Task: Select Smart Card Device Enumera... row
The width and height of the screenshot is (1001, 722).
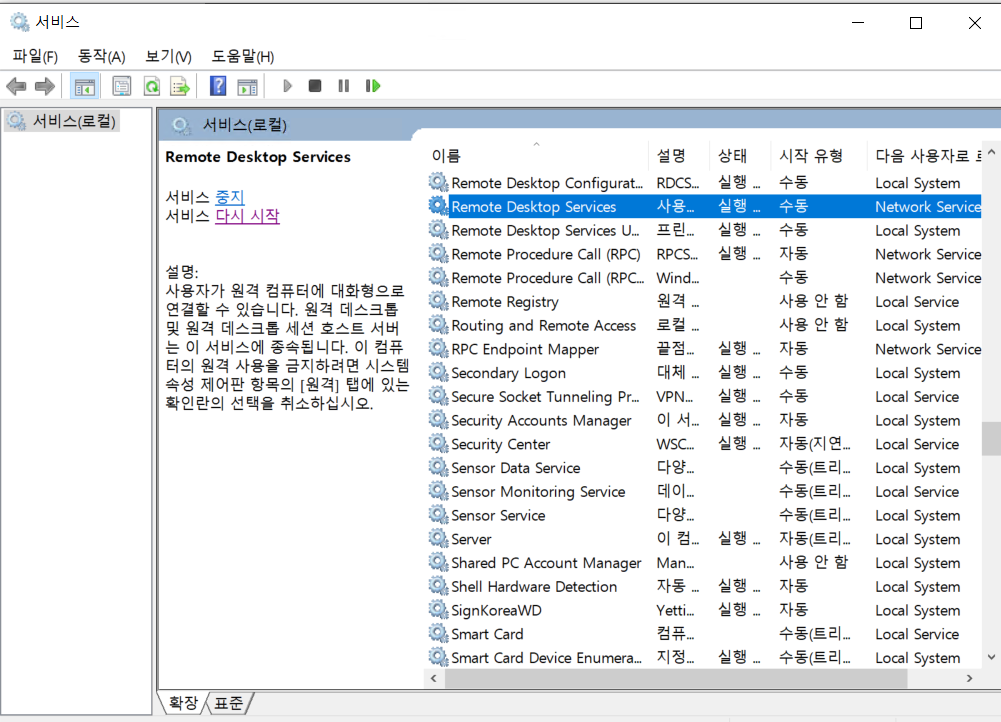Action: point(704,658)
